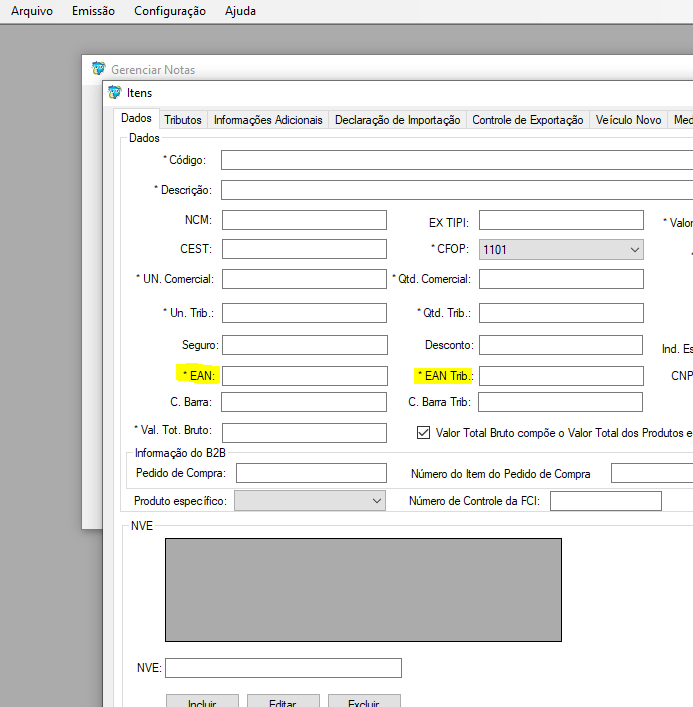Switch to the Tributos tab
693x707 pixels.
click(183, 120)
